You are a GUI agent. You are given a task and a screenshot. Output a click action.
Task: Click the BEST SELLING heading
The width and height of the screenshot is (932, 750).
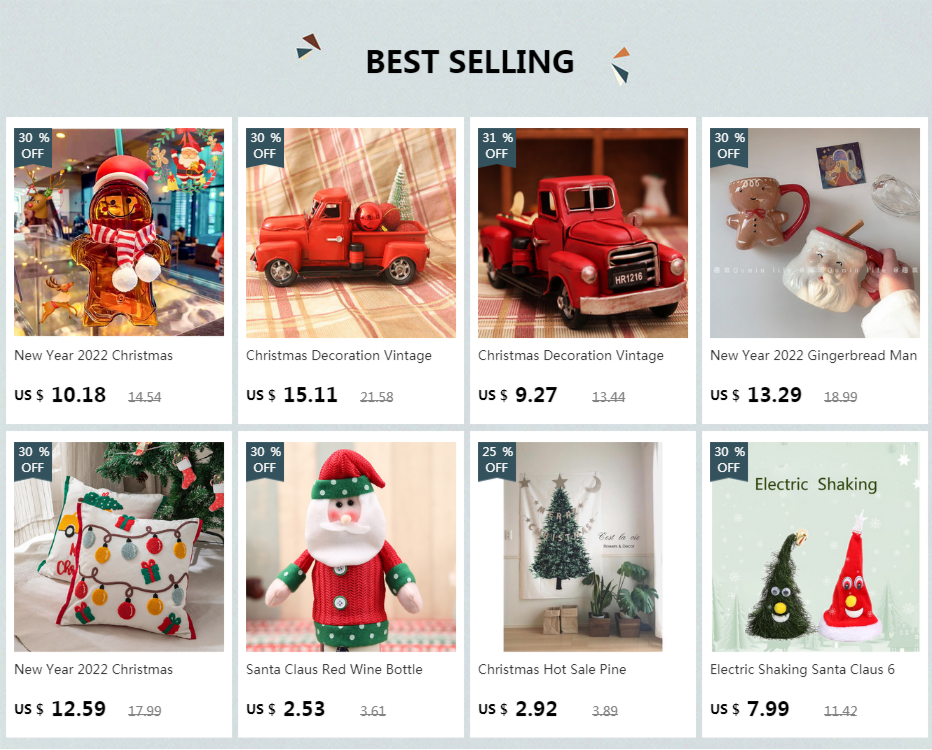(470, 62)
